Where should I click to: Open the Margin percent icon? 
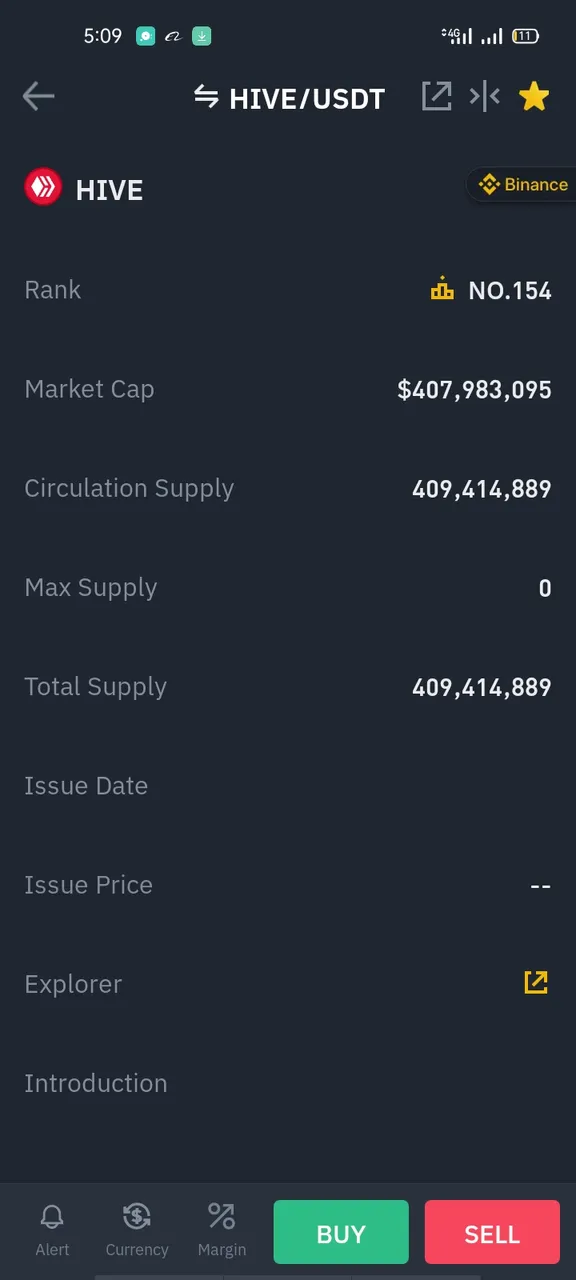[x=221, y=1230]
